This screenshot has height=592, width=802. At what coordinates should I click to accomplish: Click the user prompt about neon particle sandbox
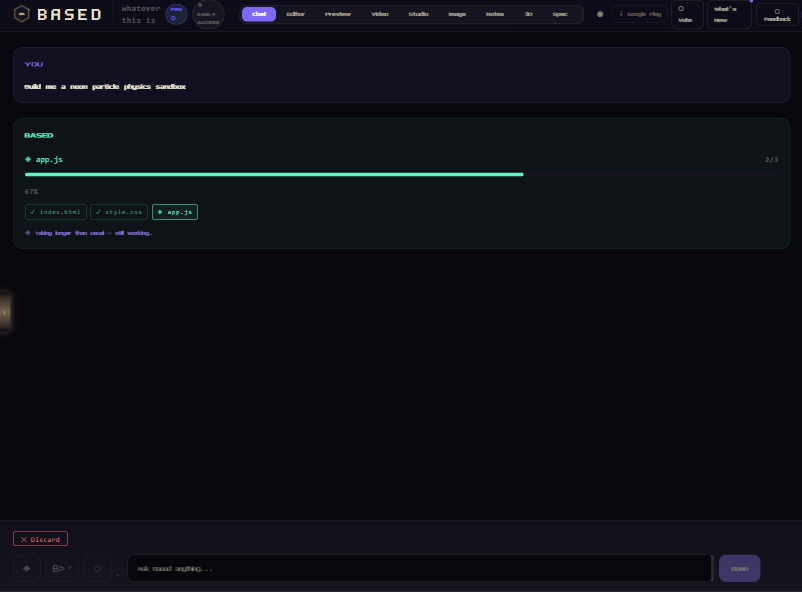point(105,86)
